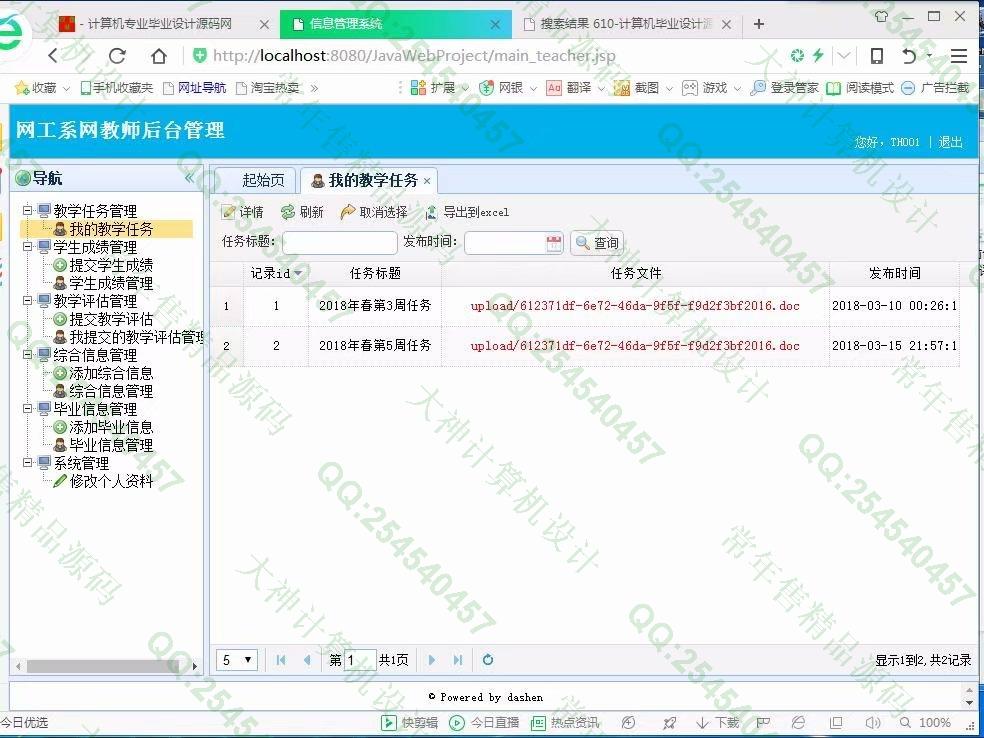Open a new browser tab with plus
This screenshot has height=738, width=984.
pos(759,24)
